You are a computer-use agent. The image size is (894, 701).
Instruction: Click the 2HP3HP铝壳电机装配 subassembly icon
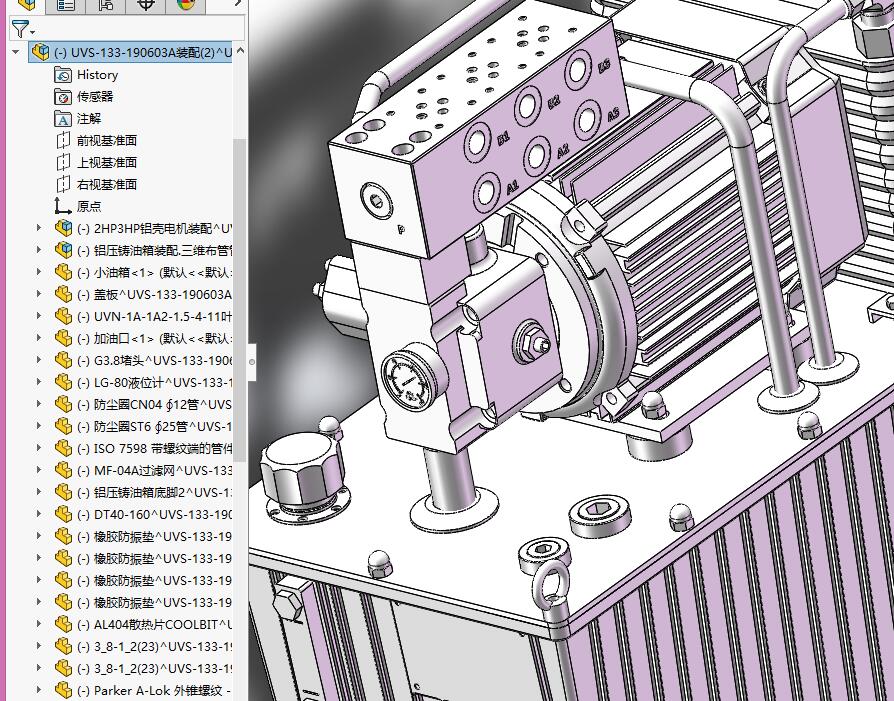tap(63, 228)
